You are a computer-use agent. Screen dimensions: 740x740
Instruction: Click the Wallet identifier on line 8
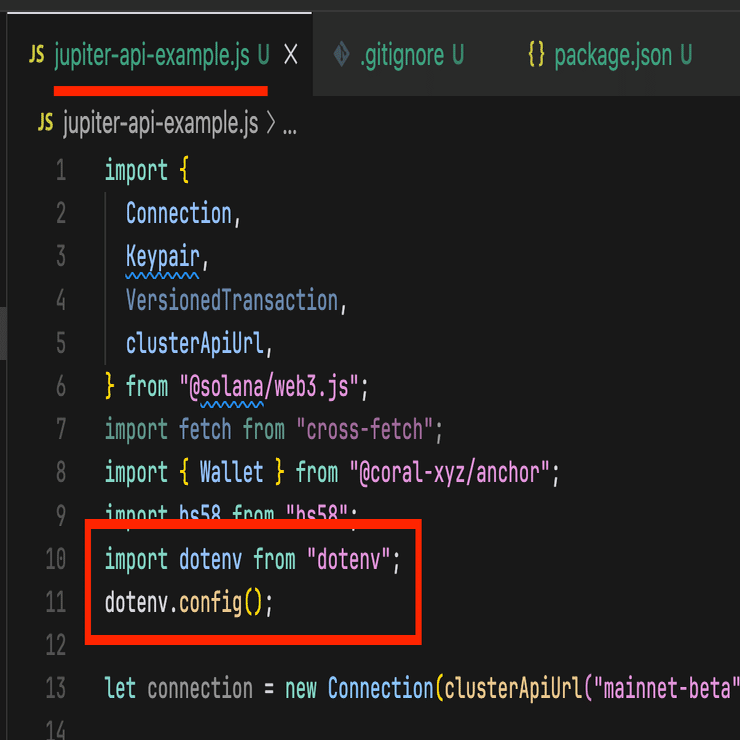point(231,472)
